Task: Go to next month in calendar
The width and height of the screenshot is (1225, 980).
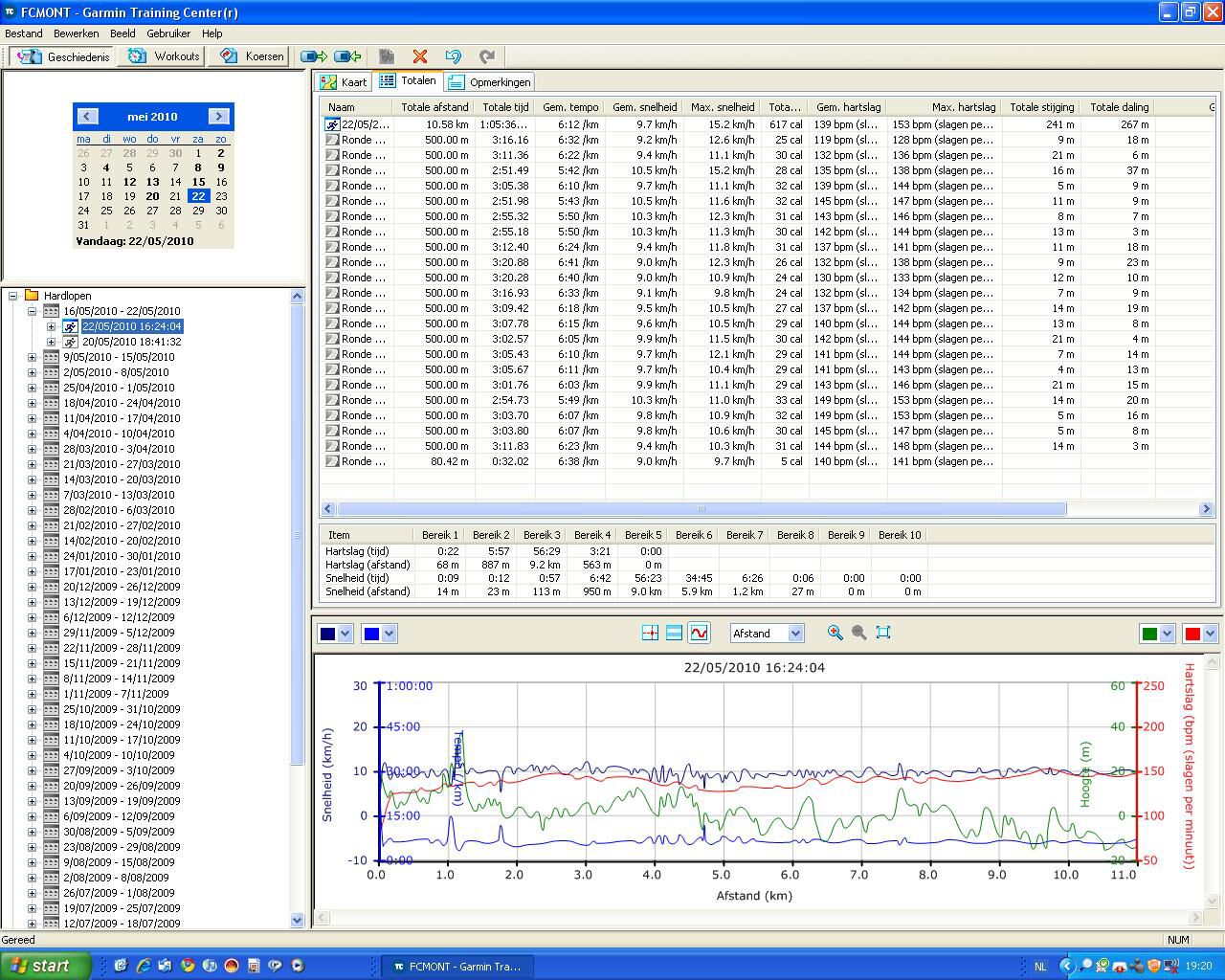Action: pos(218,116)
